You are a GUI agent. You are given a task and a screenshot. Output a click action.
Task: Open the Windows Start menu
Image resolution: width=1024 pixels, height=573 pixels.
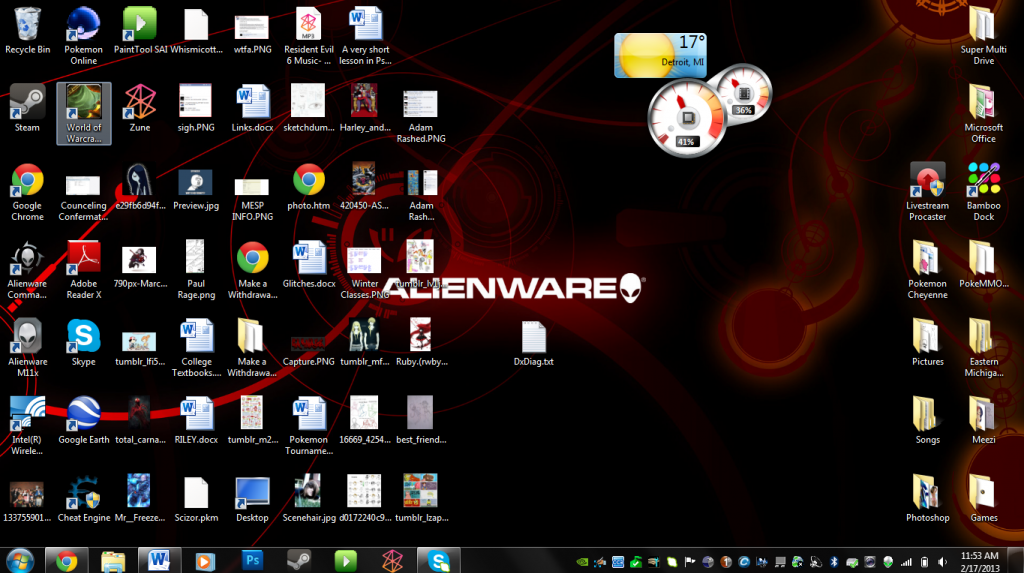pos(20,561)
